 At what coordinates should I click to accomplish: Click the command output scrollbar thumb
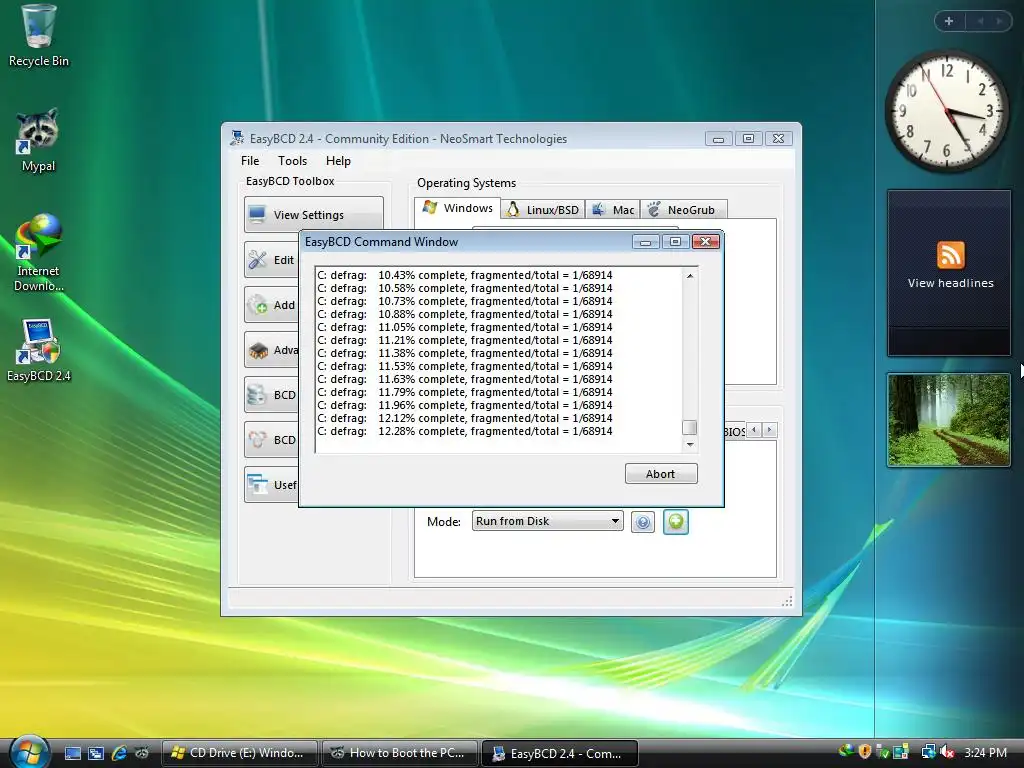tap(690, 428)
